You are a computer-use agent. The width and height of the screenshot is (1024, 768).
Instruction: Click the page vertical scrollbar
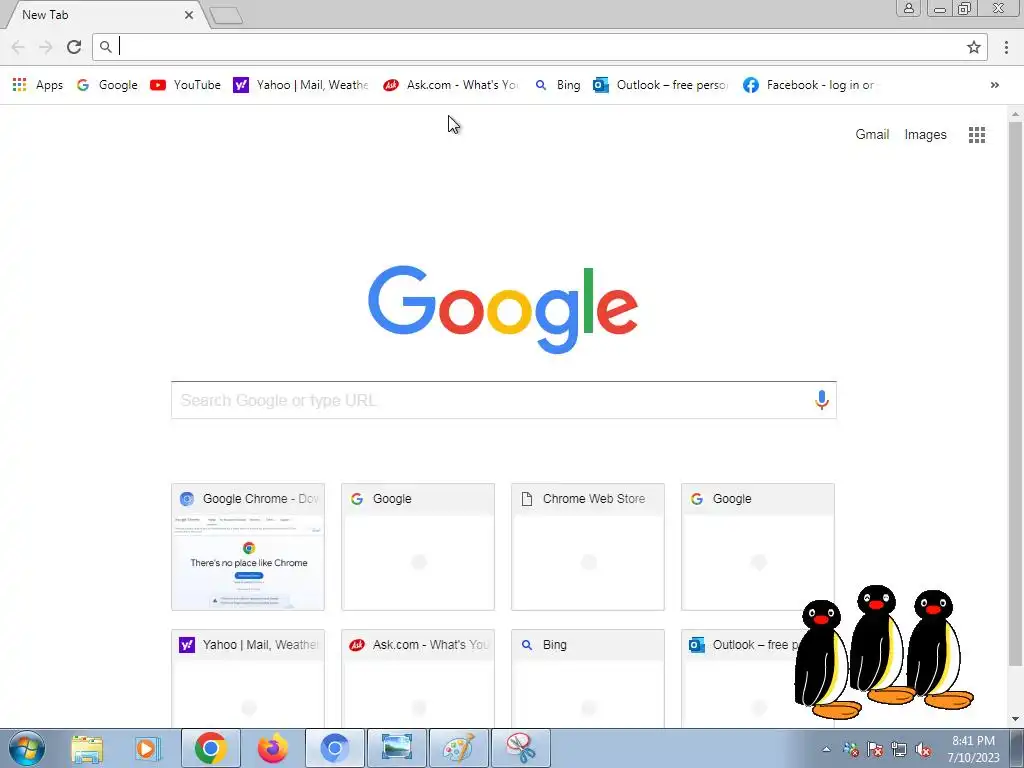pos(1015,392)
